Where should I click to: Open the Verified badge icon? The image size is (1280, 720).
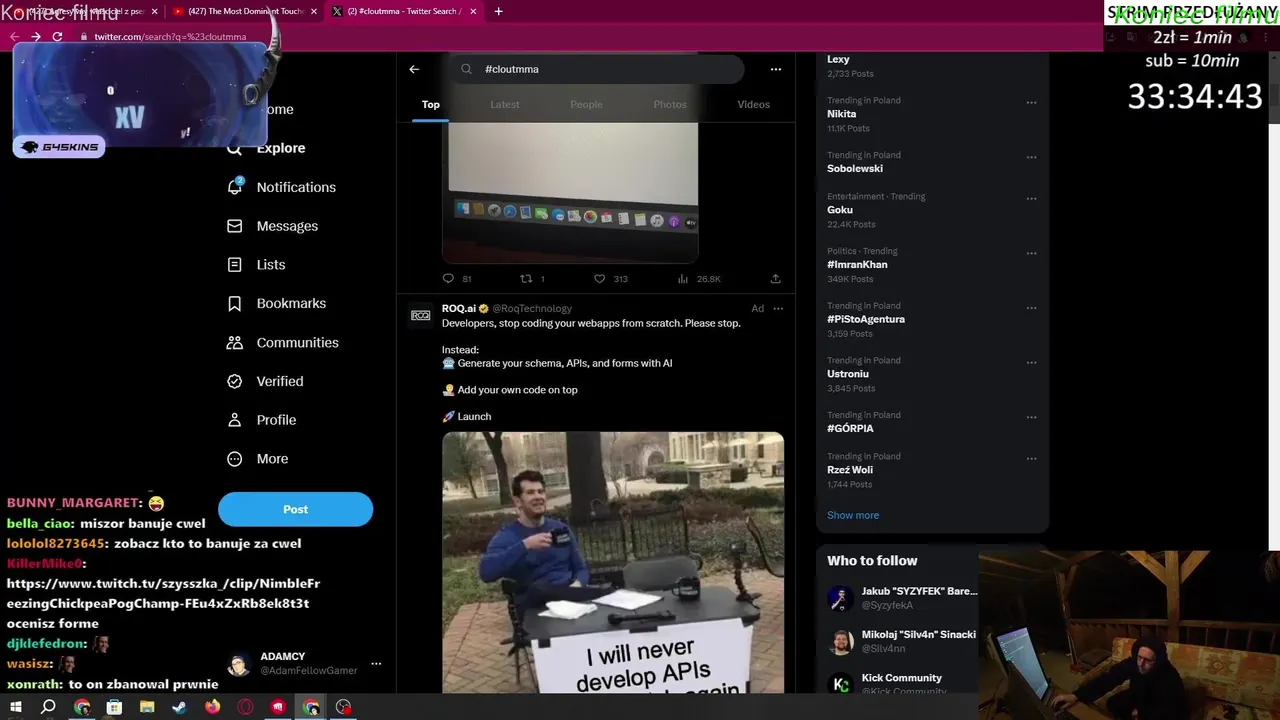coord(234,381)
